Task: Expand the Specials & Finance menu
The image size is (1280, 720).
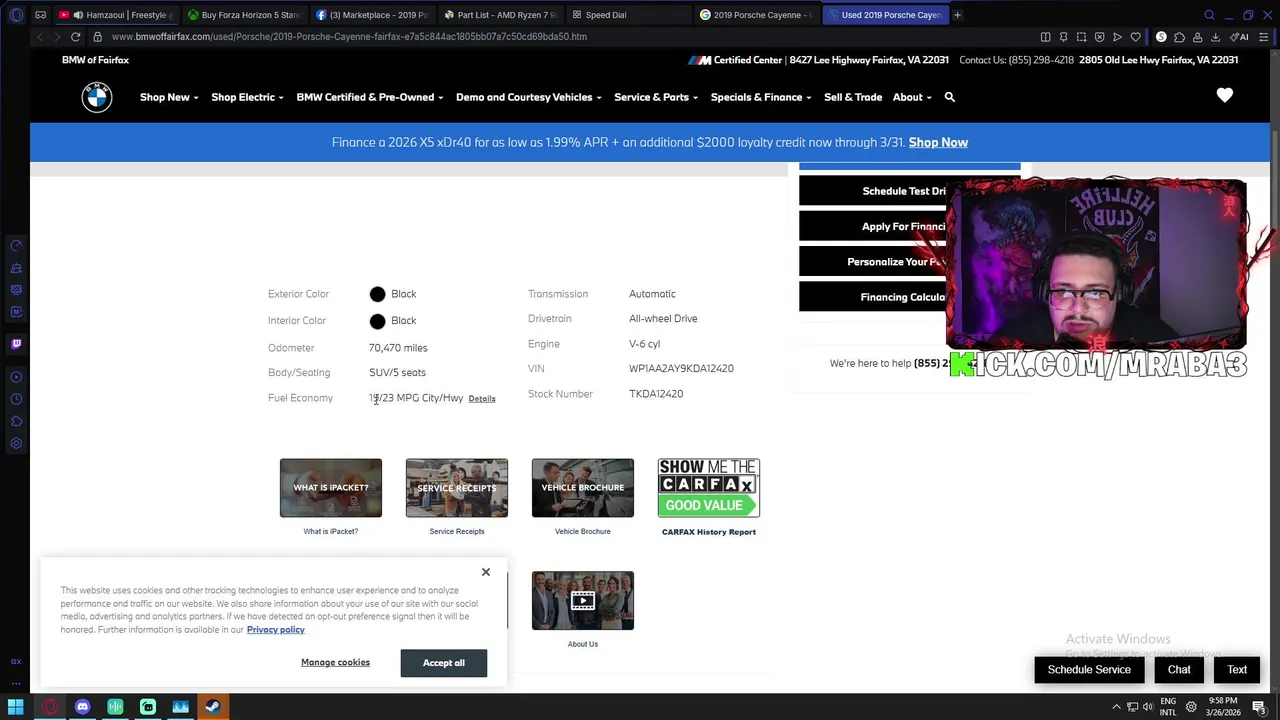Action: coord(761,97)
